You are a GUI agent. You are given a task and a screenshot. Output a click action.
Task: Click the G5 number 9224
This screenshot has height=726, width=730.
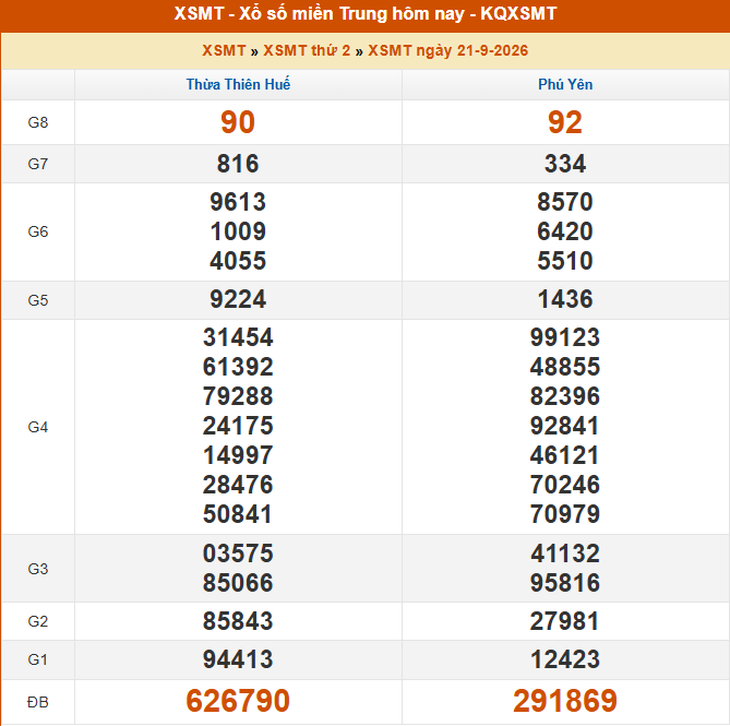(238, 299)
